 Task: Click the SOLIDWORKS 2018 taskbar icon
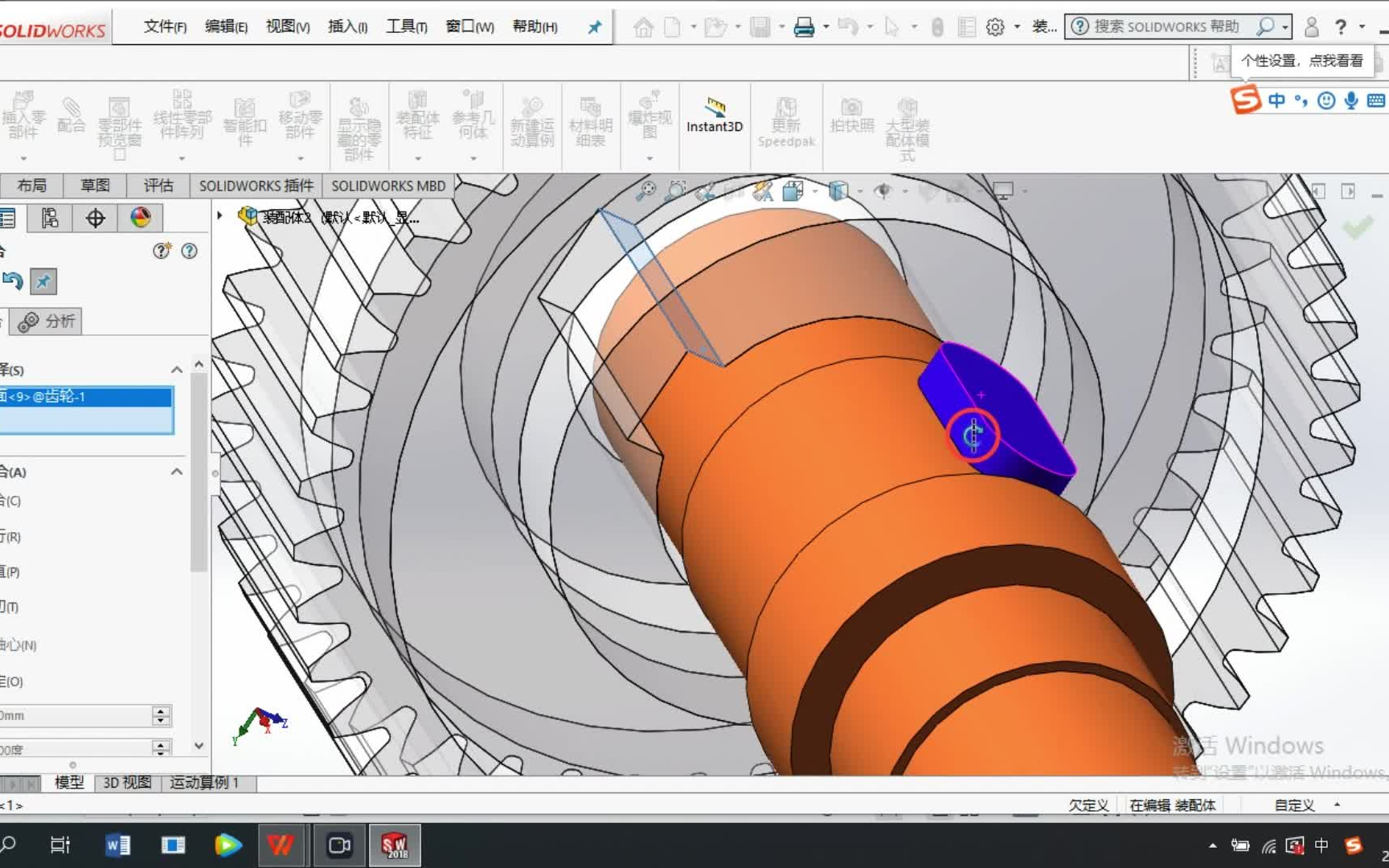point(395,845)
